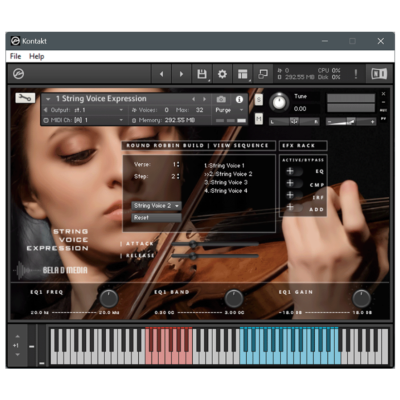Viewport: 400px width, 400px height.
Task: Solo the instrument with the S button
Action: point(259,99)
